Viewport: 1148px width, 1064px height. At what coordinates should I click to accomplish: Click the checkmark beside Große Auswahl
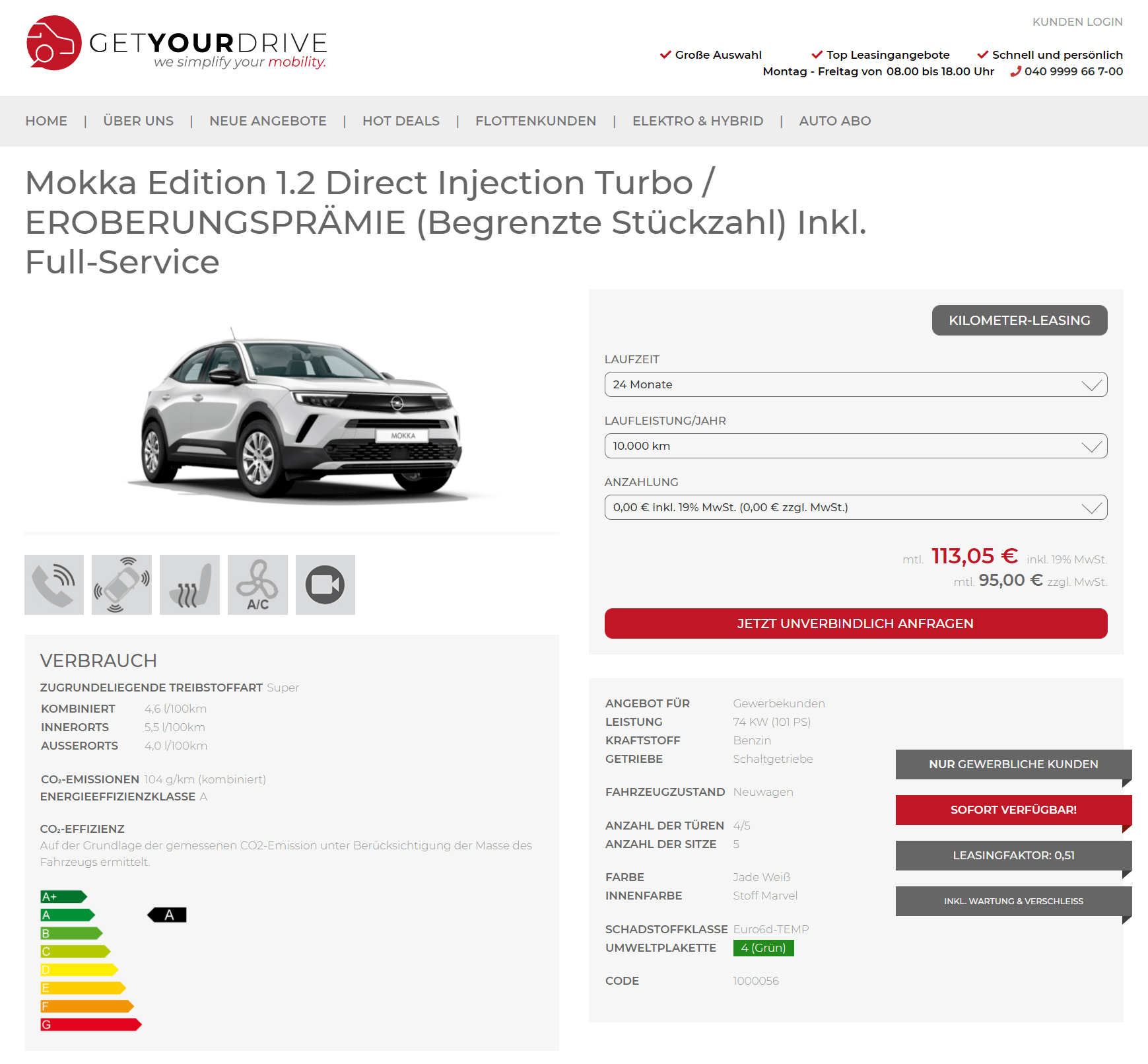[x=665, y=55]
